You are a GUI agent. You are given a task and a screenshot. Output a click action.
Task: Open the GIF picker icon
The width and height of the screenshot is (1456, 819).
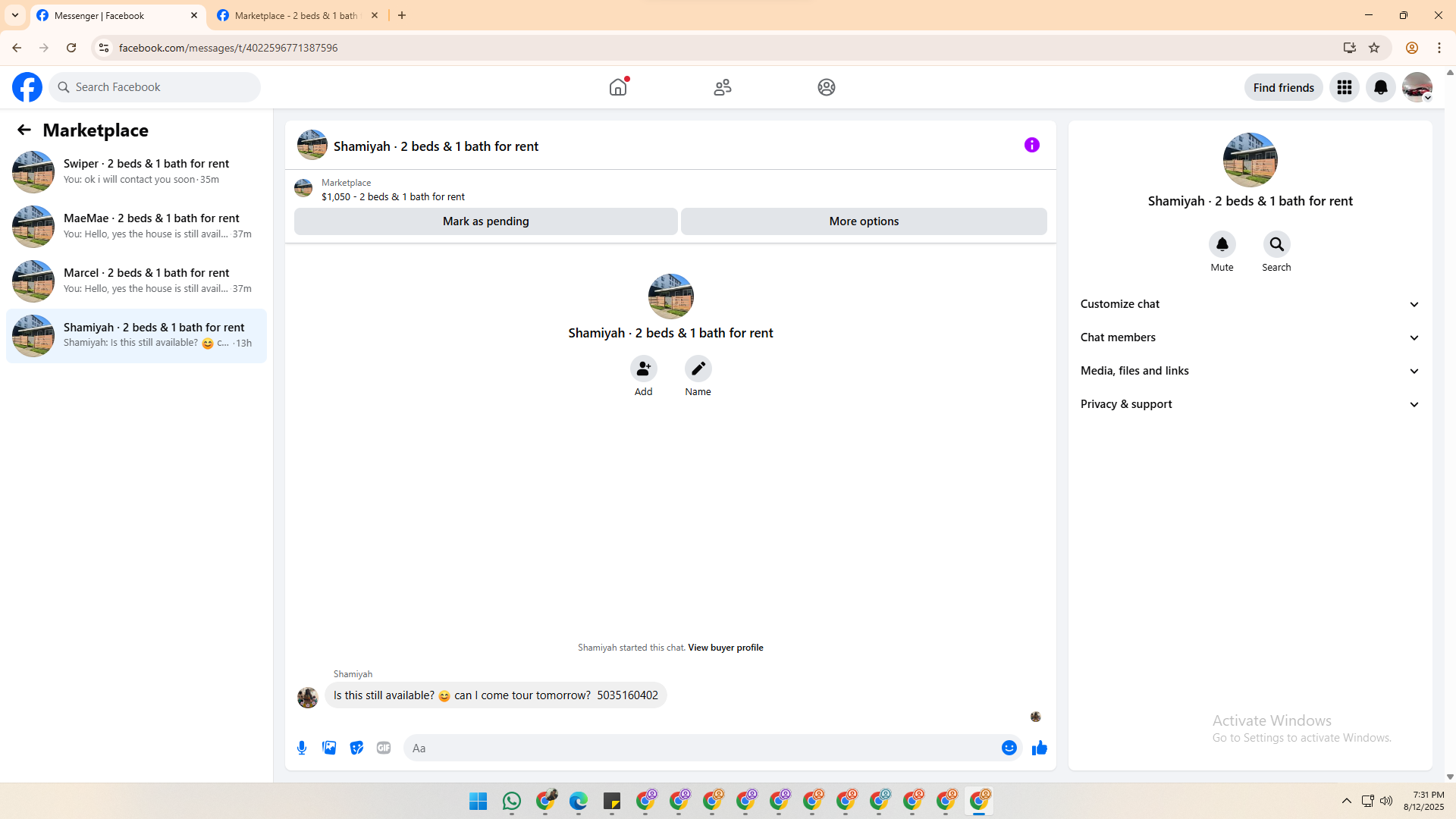tap(384, 748)
